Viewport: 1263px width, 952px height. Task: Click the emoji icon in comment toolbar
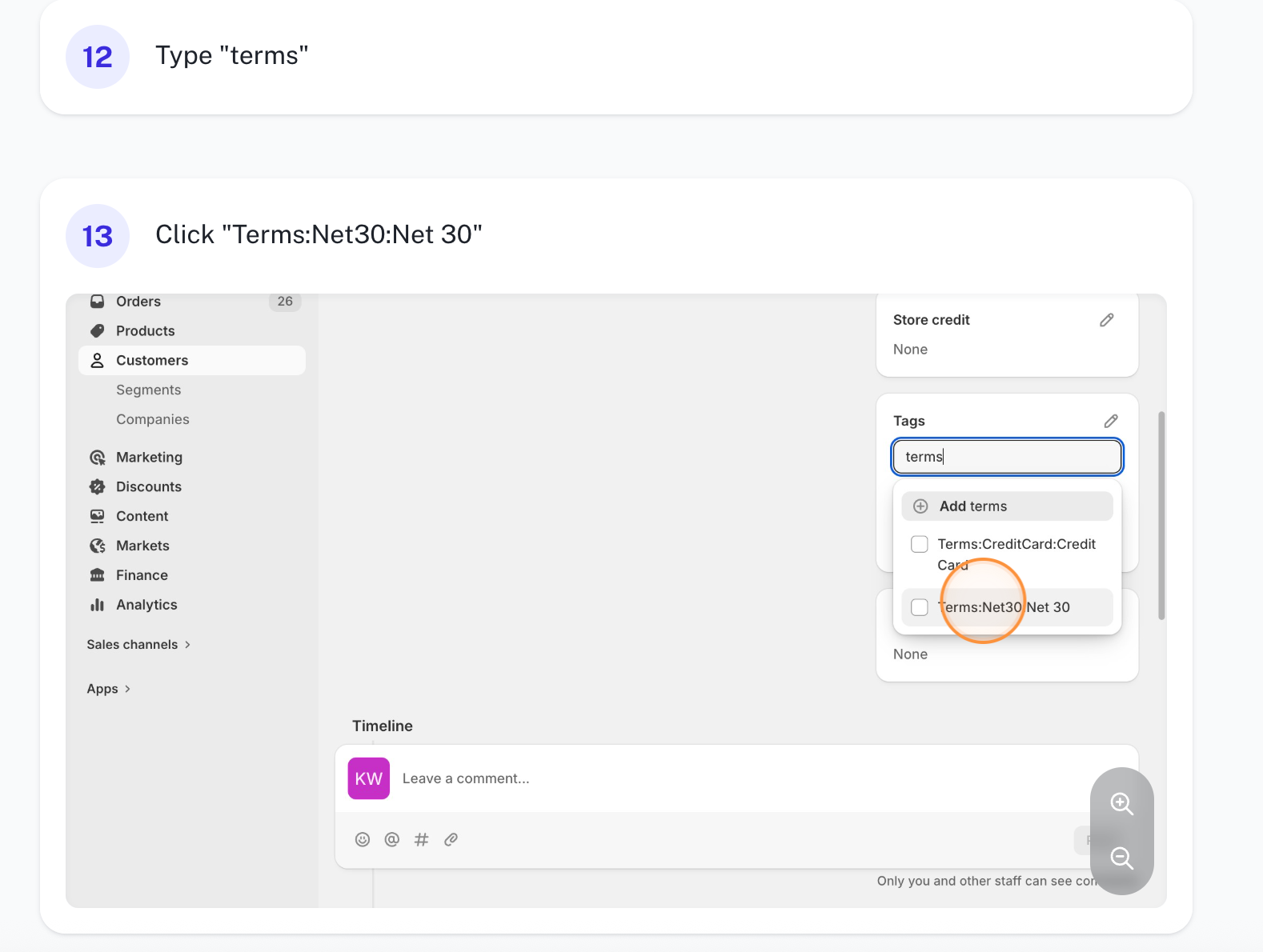(x=363, y=839)
